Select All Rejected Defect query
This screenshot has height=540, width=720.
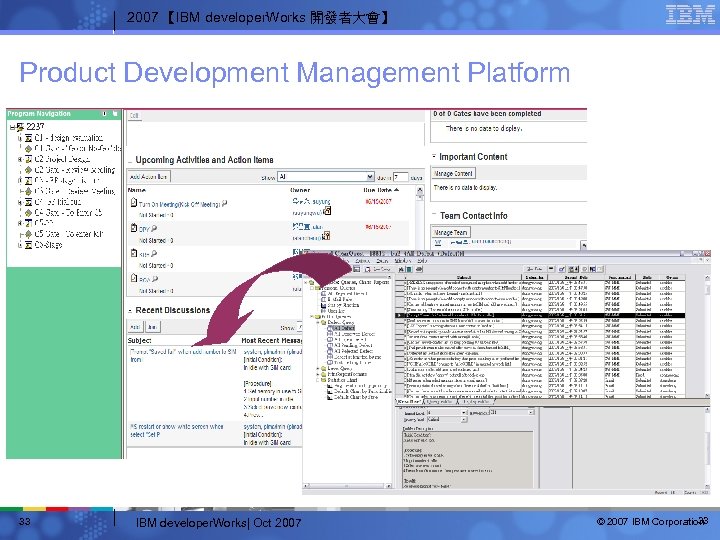tap(350, 351)
